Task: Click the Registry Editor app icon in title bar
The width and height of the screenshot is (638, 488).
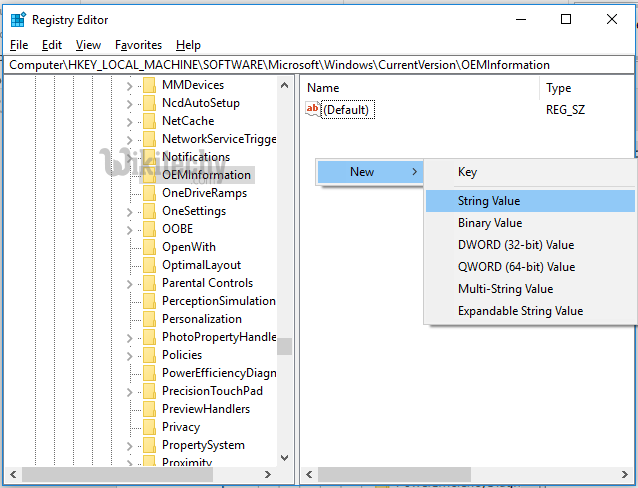Action: (17, 19)
